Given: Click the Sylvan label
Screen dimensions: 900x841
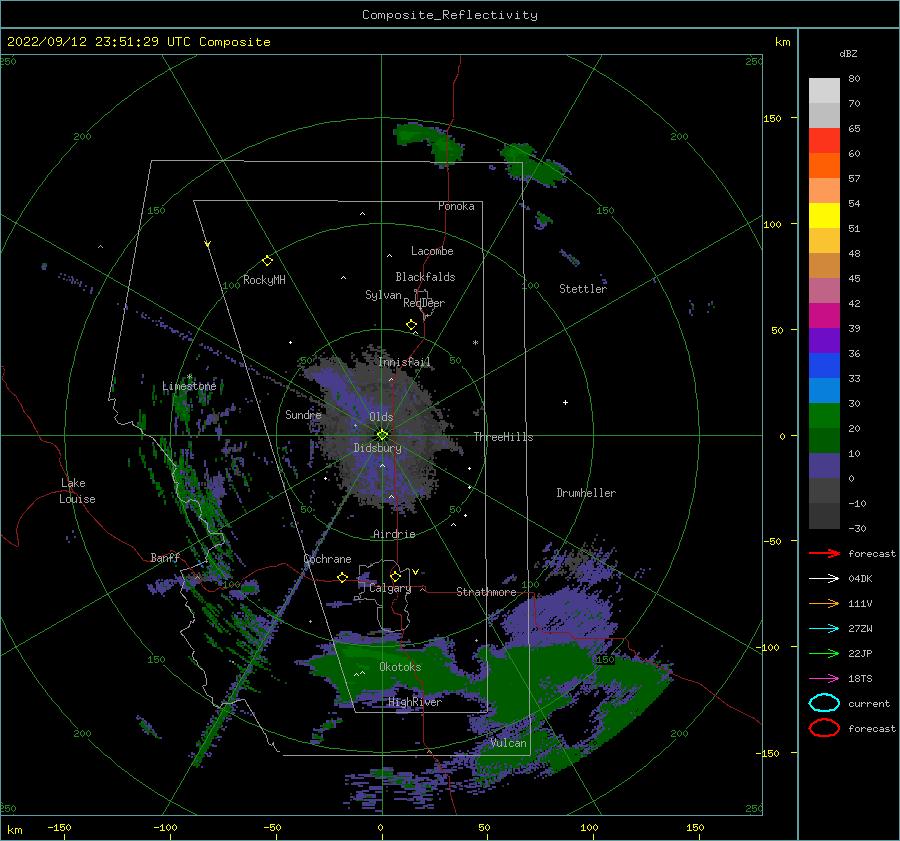Looking at the screenshot, I should tap(383, 295).
